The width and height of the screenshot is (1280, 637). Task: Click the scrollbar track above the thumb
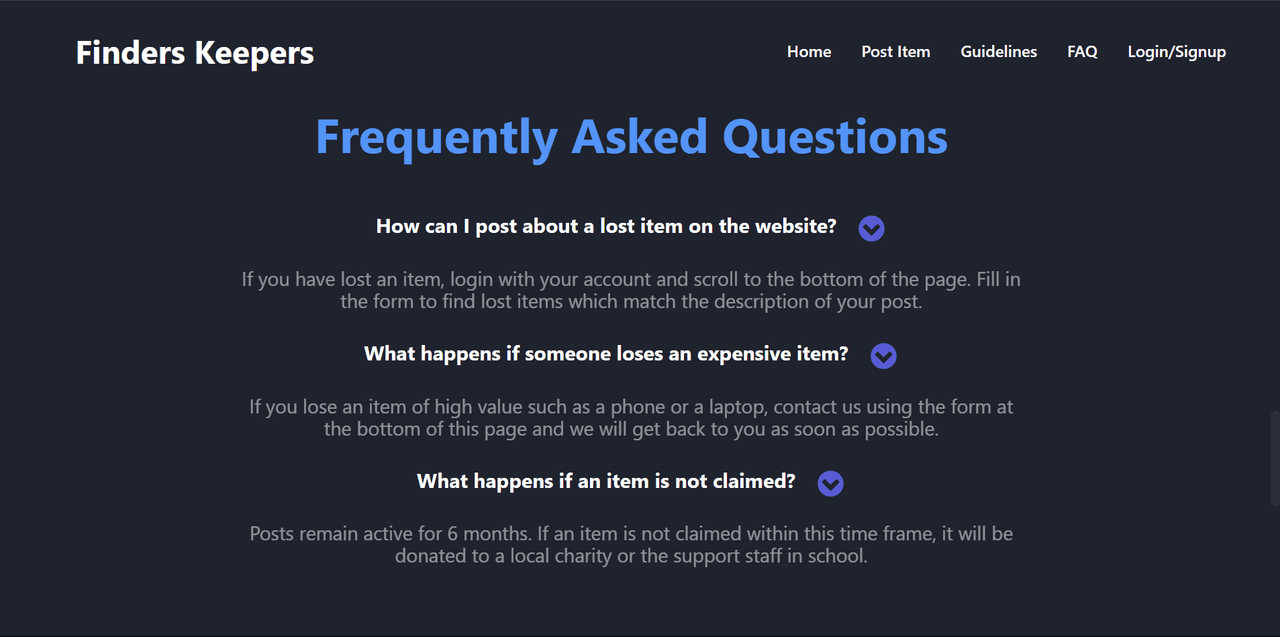(1274, 200)
